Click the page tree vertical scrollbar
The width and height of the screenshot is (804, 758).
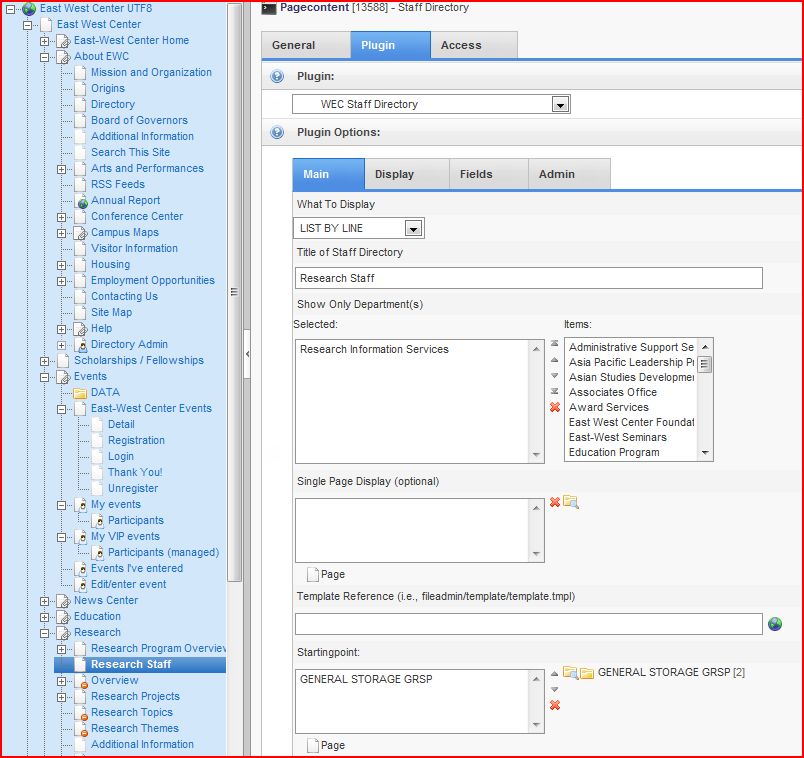(x=234, y=292)
